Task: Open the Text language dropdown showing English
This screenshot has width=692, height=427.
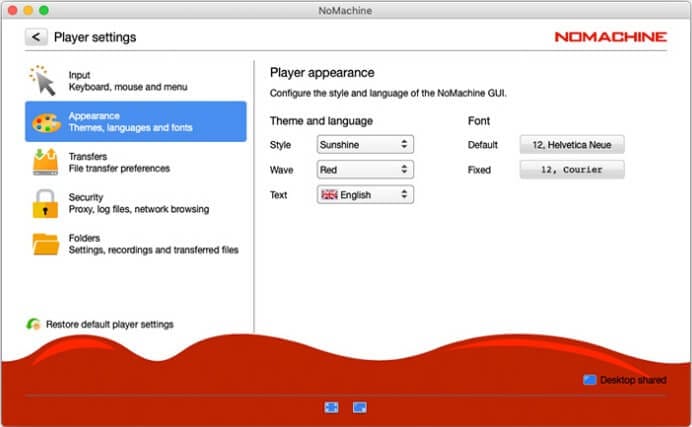Action: click(365, 195)
